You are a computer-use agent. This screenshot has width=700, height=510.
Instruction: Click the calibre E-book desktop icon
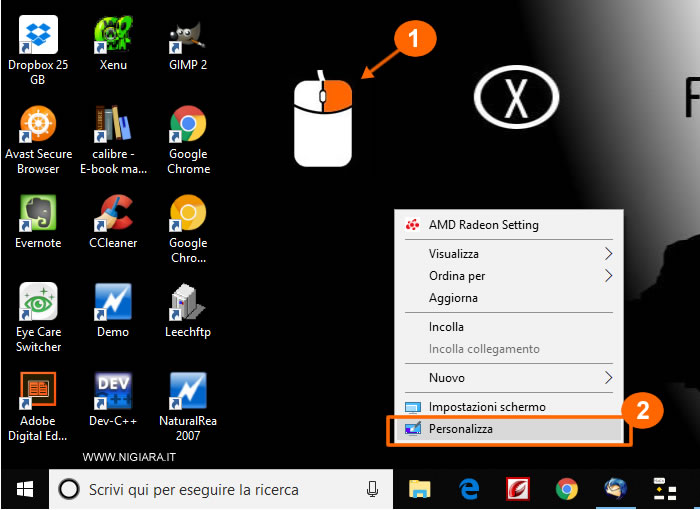pos(113,126)
